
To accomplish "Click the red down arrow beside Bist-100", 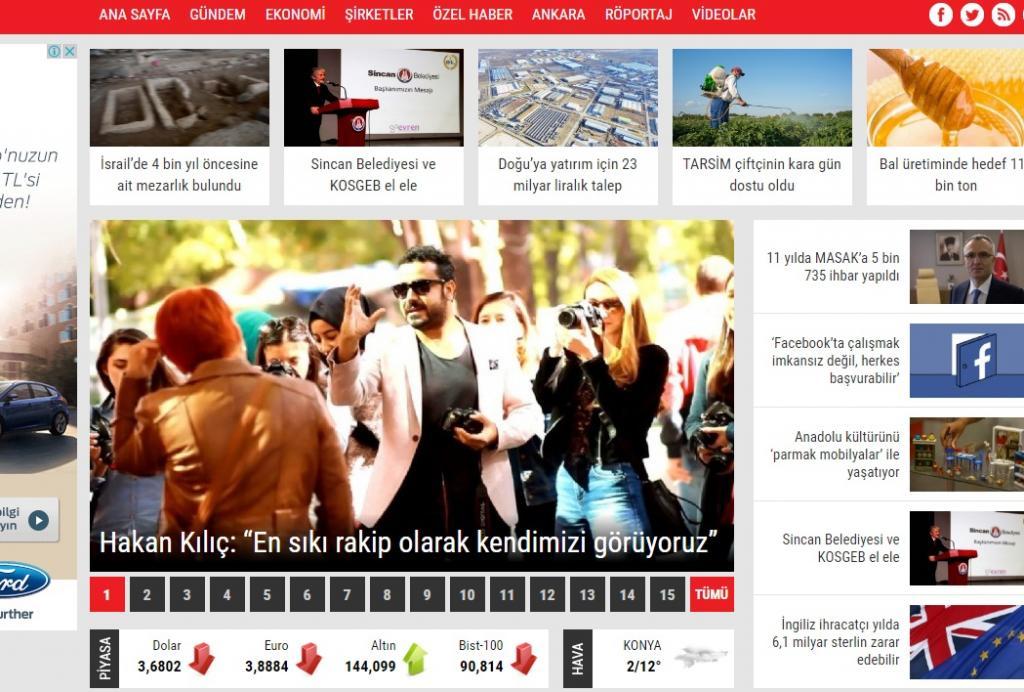I will coord(523,658).
